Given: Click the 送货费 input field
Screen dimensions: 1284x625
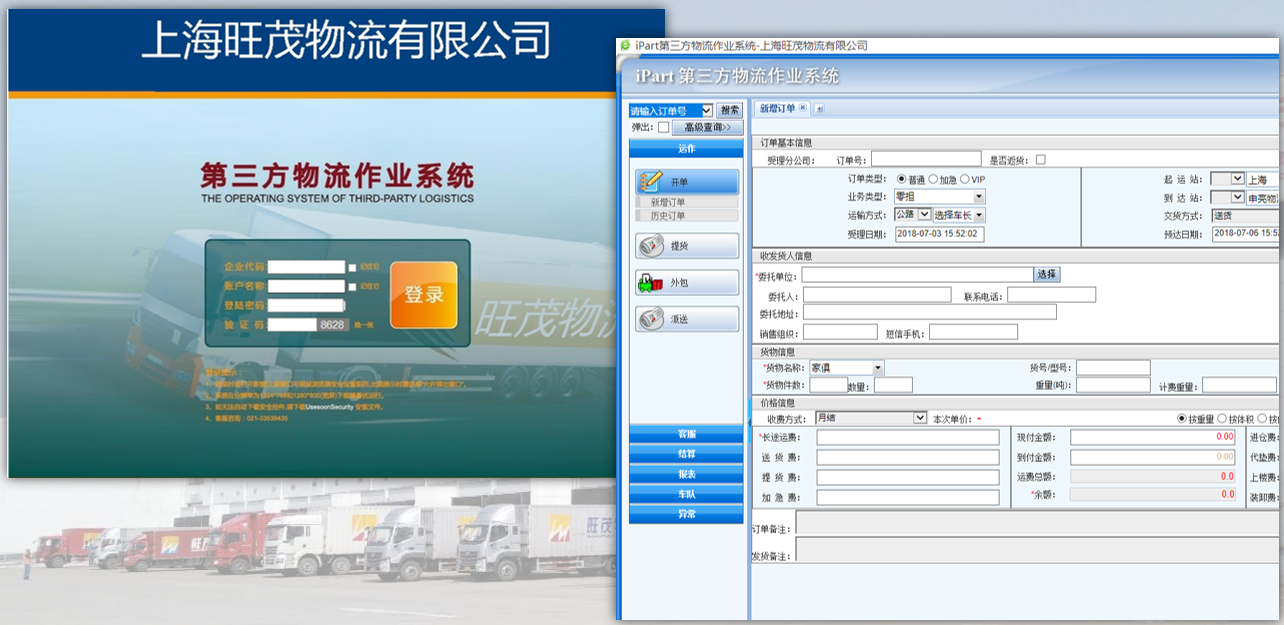Looking at the screenshot, I should tap(908, 458).
